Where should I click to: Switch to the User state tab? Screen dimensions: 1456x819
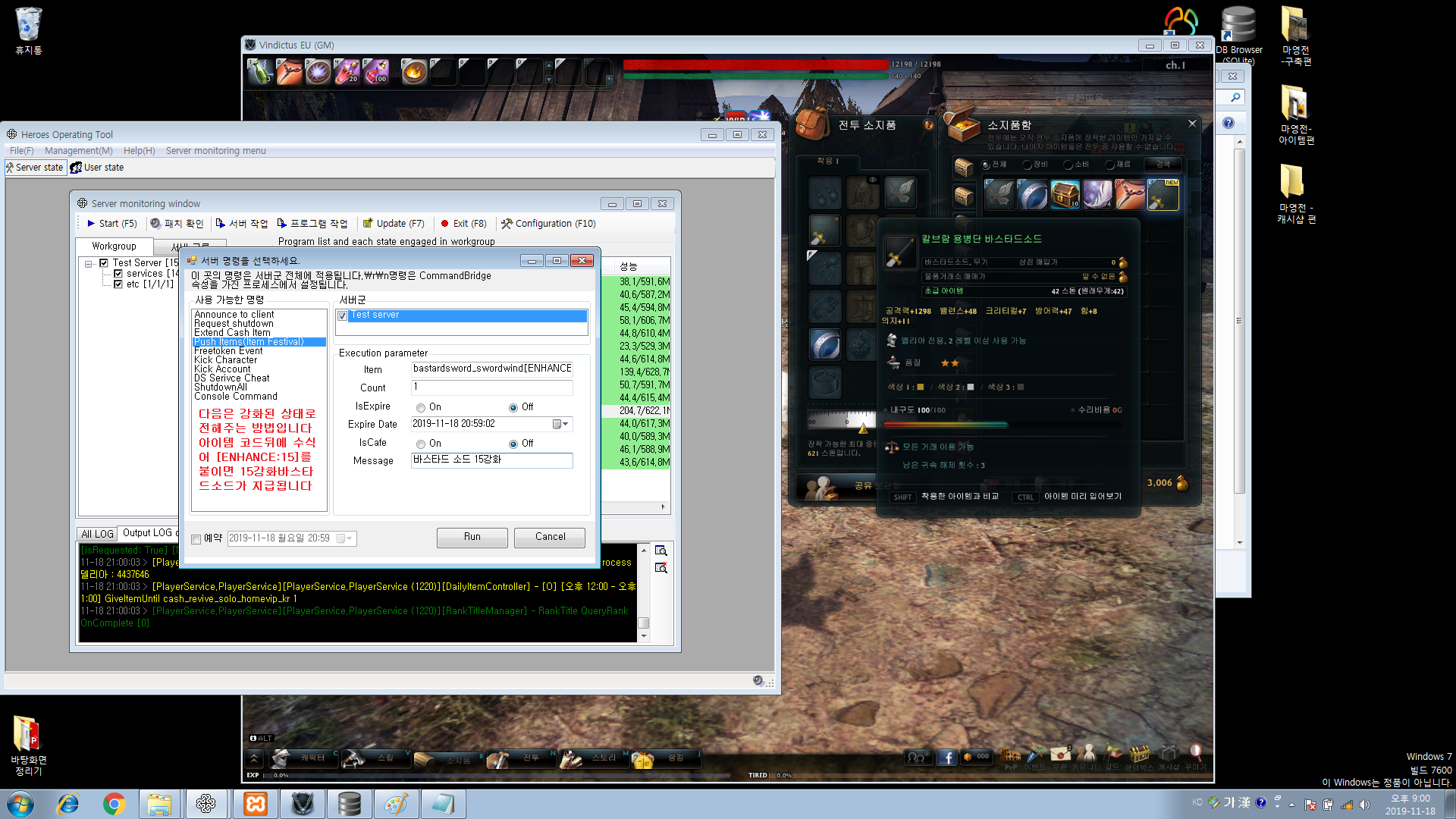pos(97,168)
